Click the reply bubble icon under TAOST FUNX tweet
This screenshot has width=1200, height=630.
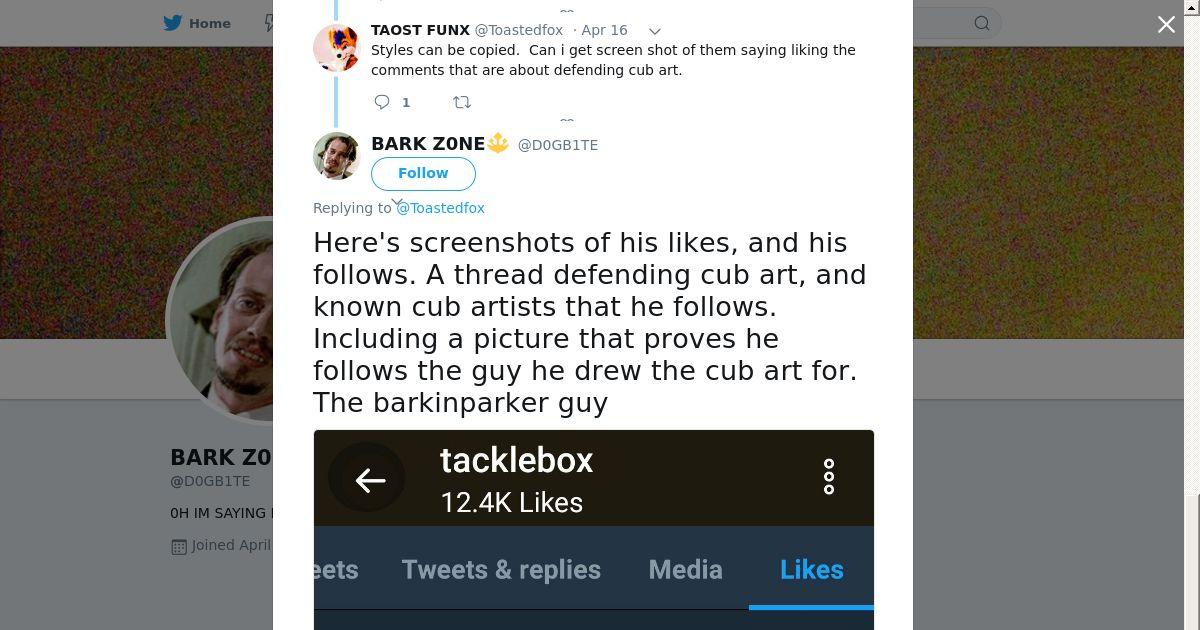[382, 102]
